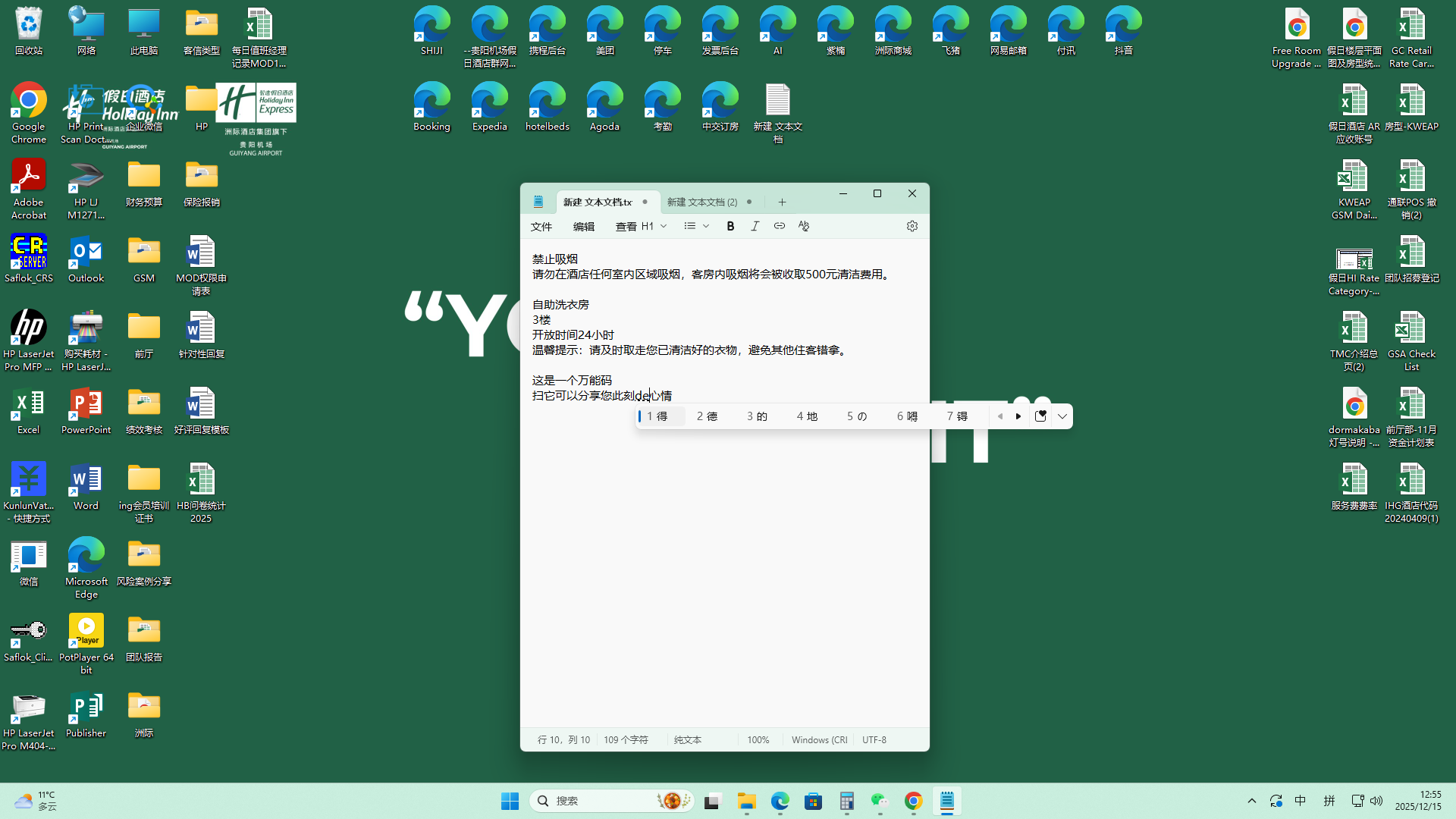Viewport: 1456px width, 819px height.
Task: Toggle Chinese/English input mode in tray
Action: (x=1301, y=801)
